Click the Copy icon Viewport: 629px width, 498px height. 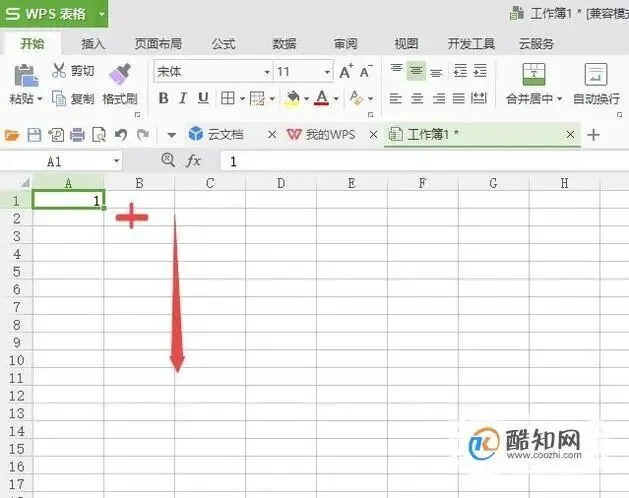pos(59,98)
